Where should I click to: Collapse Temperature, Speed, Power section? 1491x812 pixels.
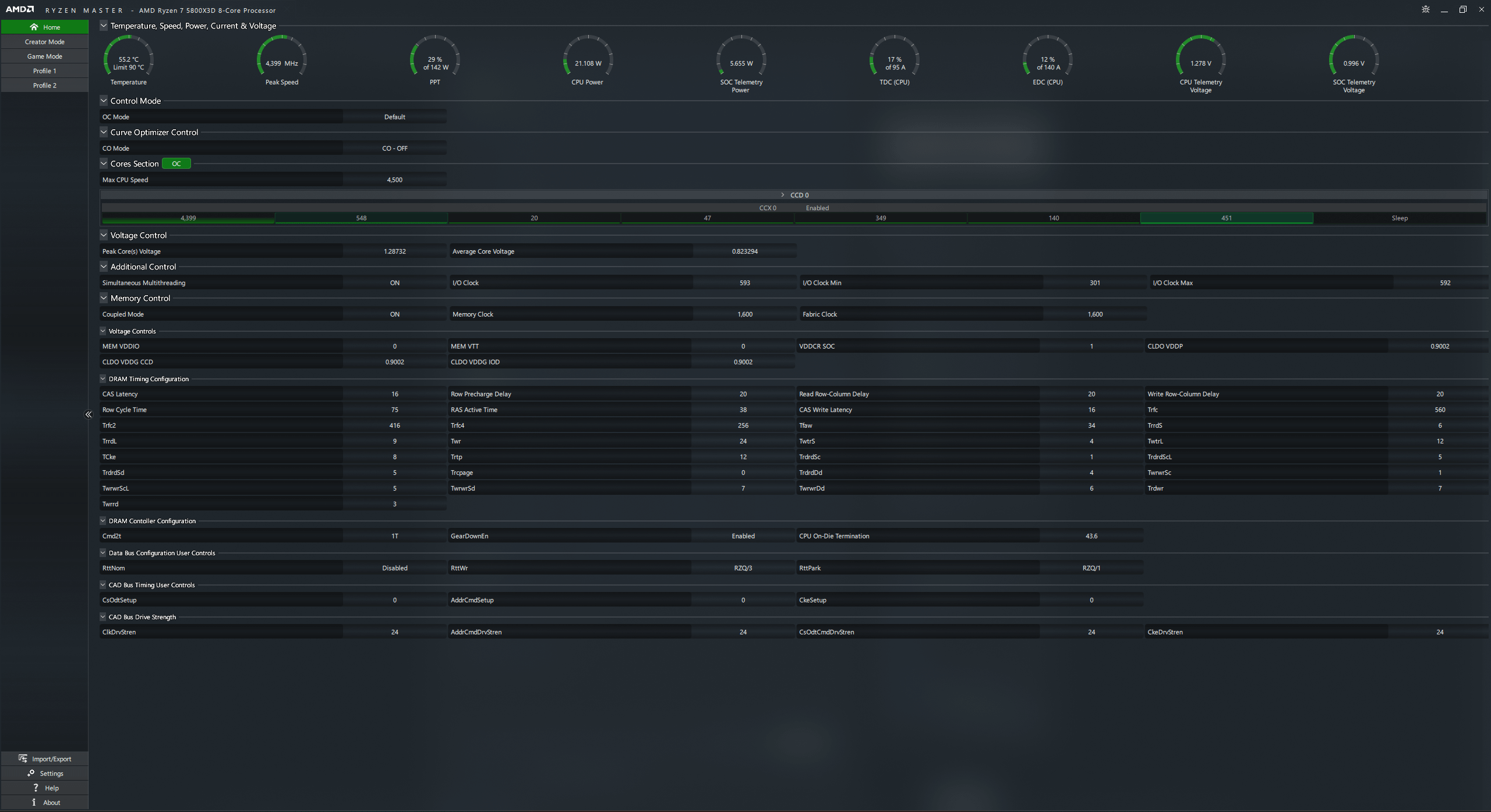[104, 26]
